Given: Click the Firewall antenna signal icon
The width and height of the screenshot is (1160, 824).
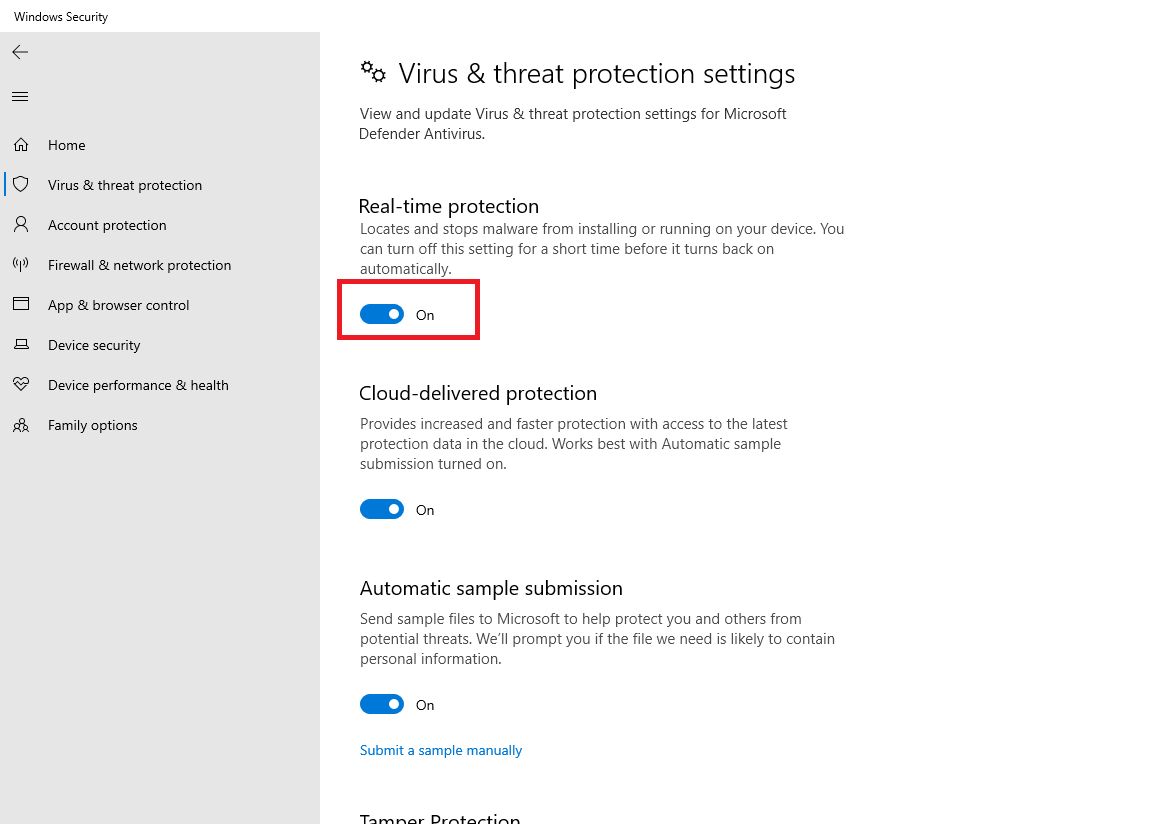Looking at the screenshot, I should point(21,264).
